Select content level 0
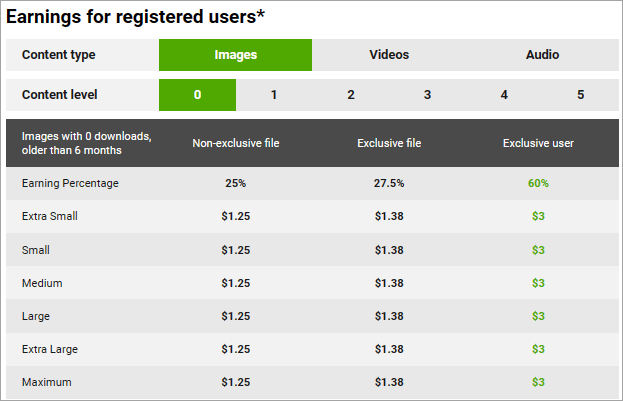 [x=197, y=95]
